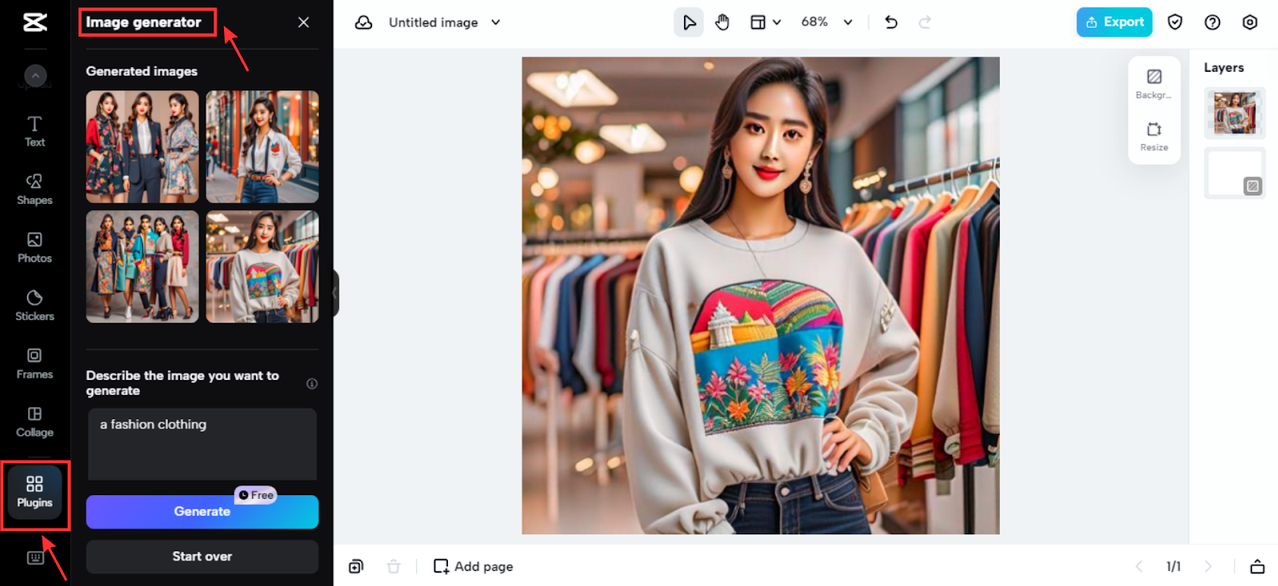Open the Frames panel
This screenshot has width=1278, height=586.
[x=35, y=363]
